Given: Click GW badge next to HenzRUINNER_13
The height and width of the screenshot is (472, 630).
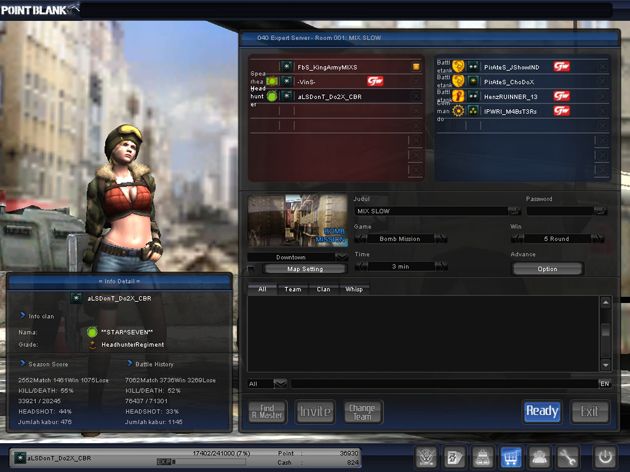Looking at the screenshot, I should pyautogui.click(x=562, y=96).
